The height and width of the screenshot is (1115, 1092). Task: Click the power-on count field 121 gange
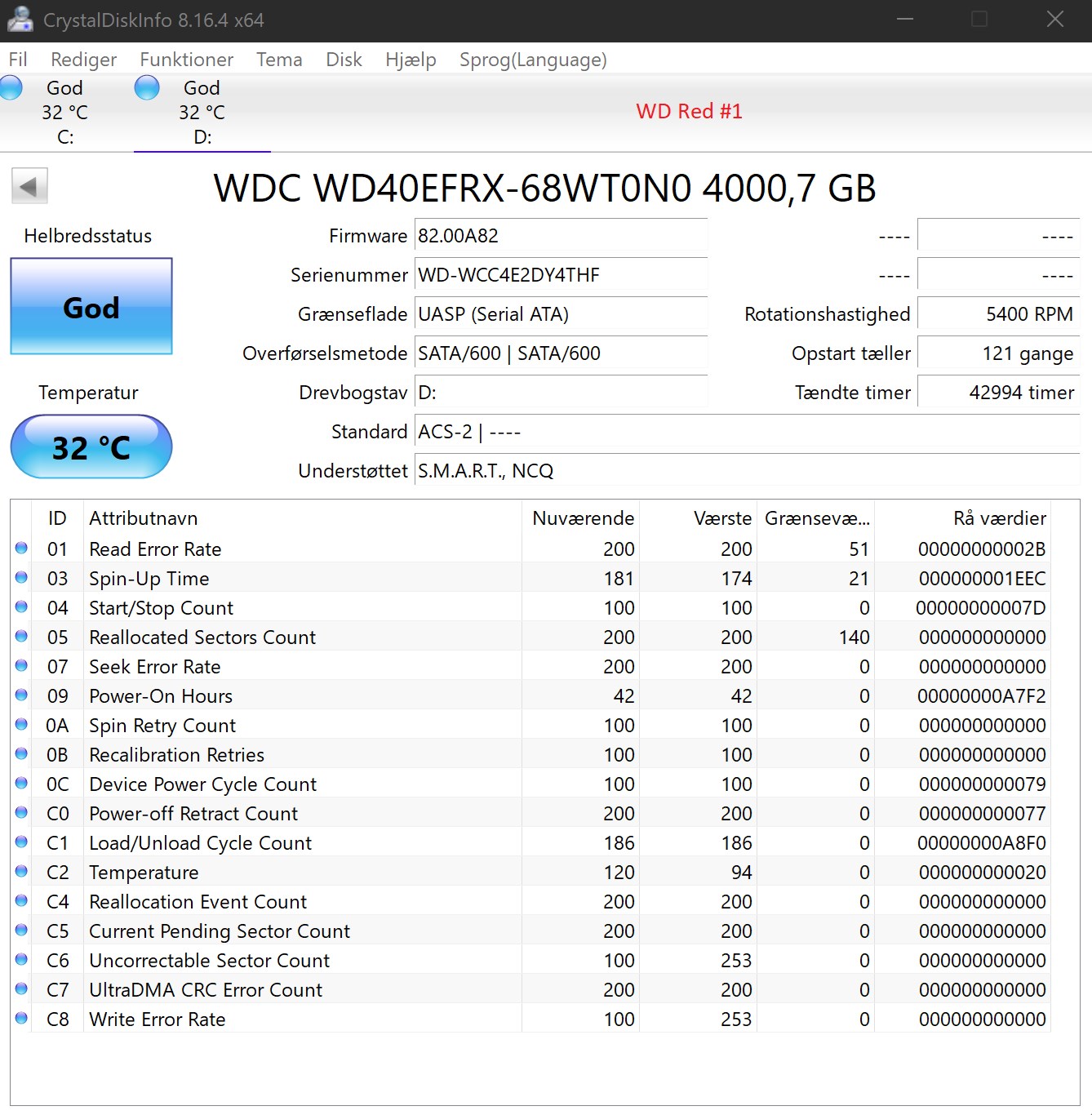pos(998,353)
